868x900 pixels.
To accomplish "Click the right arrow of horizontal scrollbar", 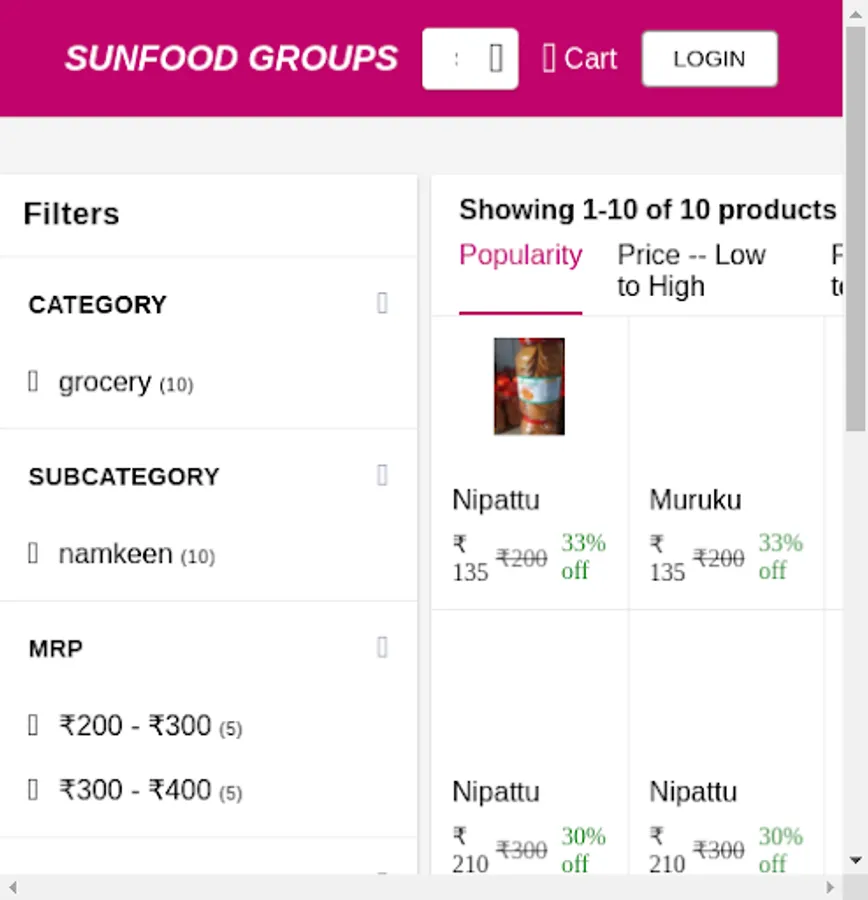I will click(830, 887).
